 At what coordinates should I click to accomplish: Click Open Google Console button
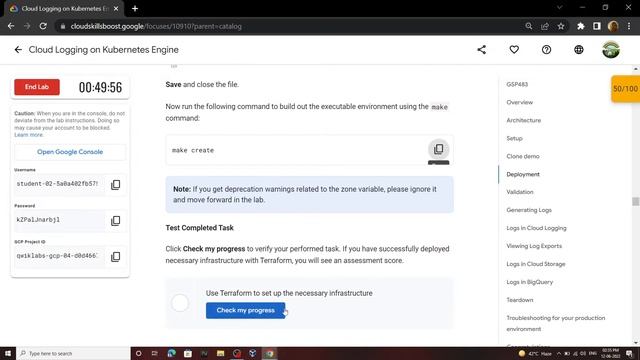pyautogui.click(x=70, y=152)
